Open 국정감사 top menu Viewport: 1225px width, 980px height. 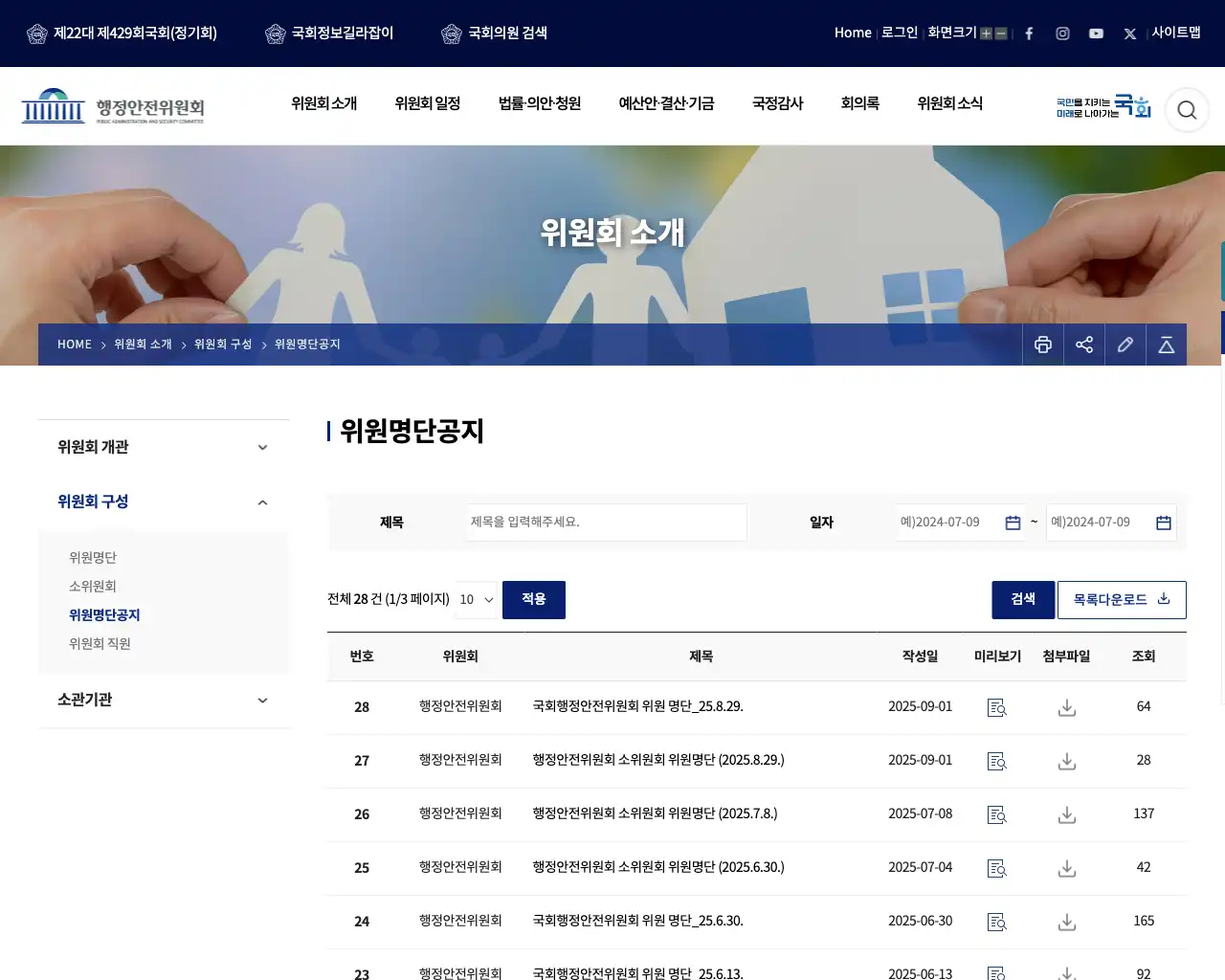777,103
